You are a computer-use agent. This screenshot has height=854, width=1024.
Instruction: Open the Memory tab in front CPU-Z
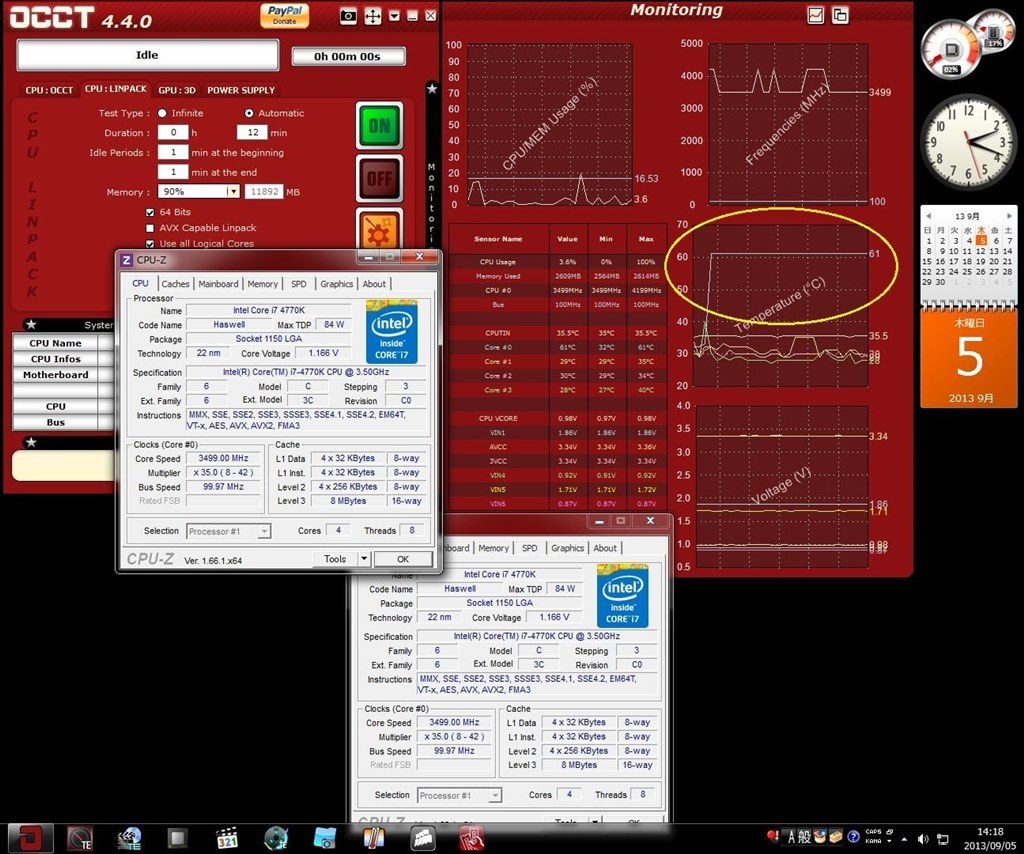(263, 284)
